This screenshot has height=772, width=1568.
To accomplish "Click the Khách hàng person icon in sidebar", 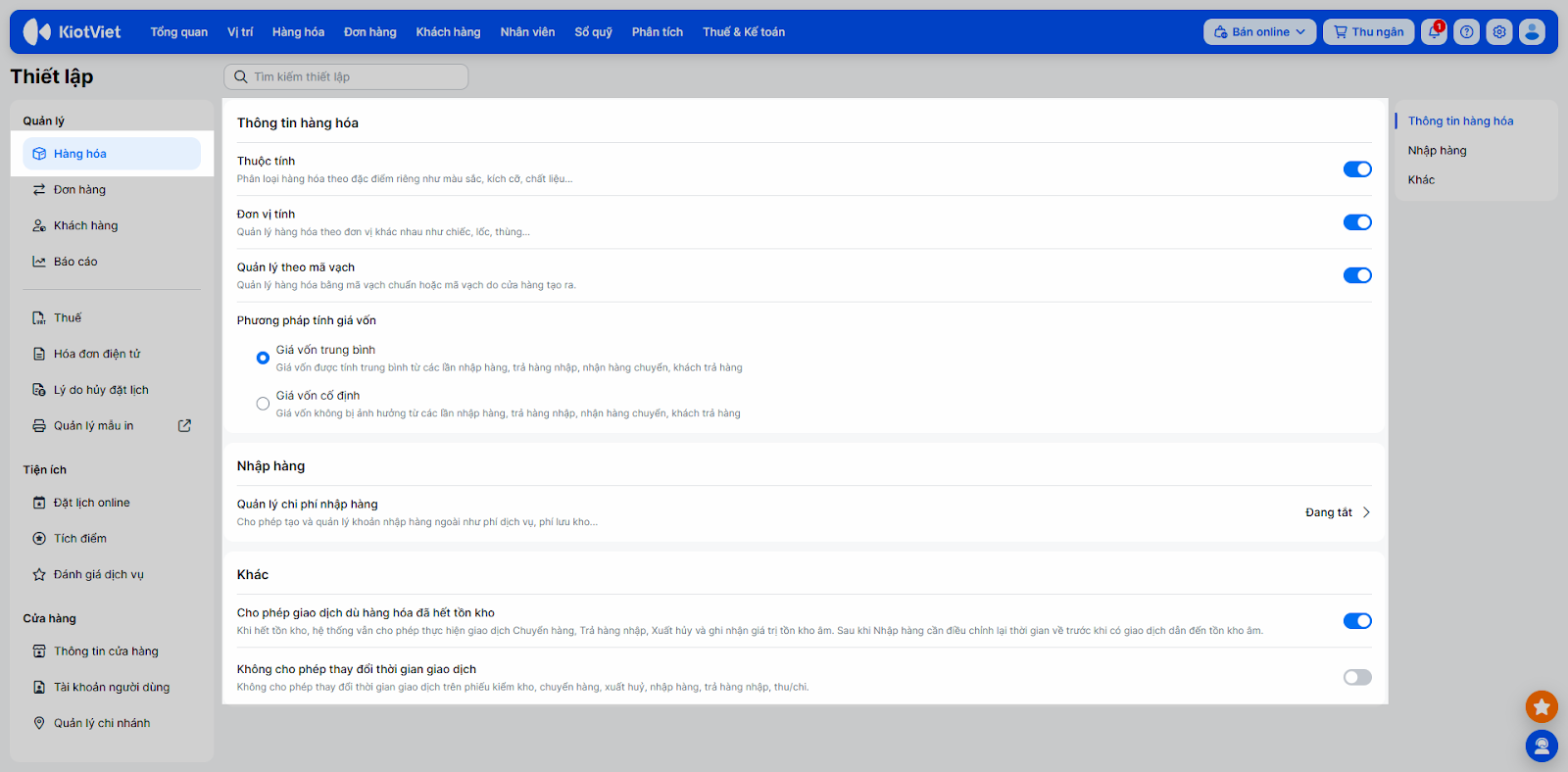I will point(39,226).
